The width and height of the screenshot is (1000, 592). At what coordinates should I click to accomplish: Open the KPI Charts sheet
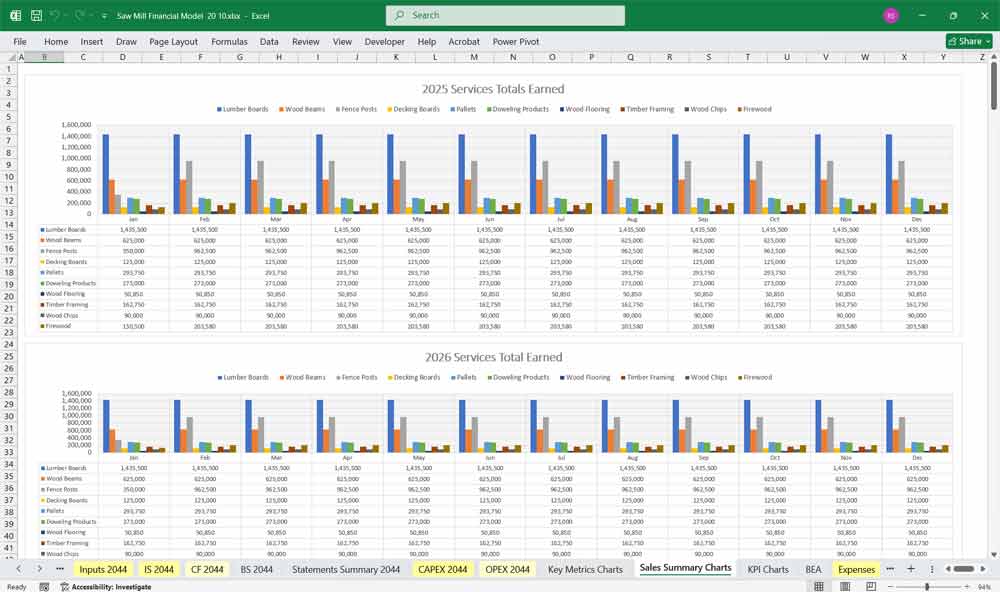click(x=768, y=569)
